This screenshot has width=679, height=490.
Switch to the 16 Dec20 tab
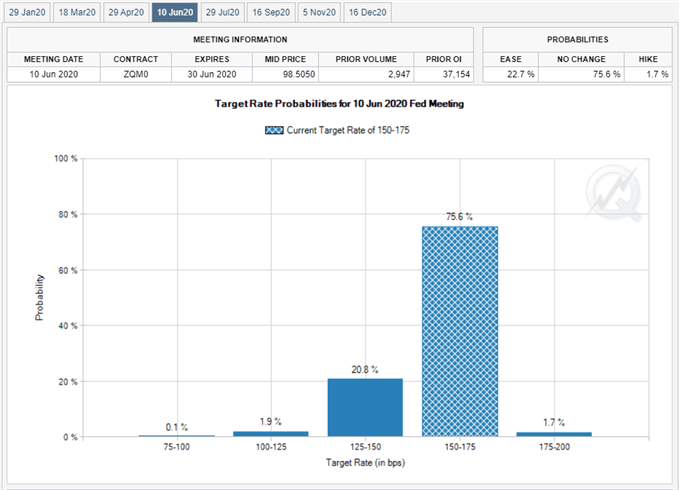[368, 12]
